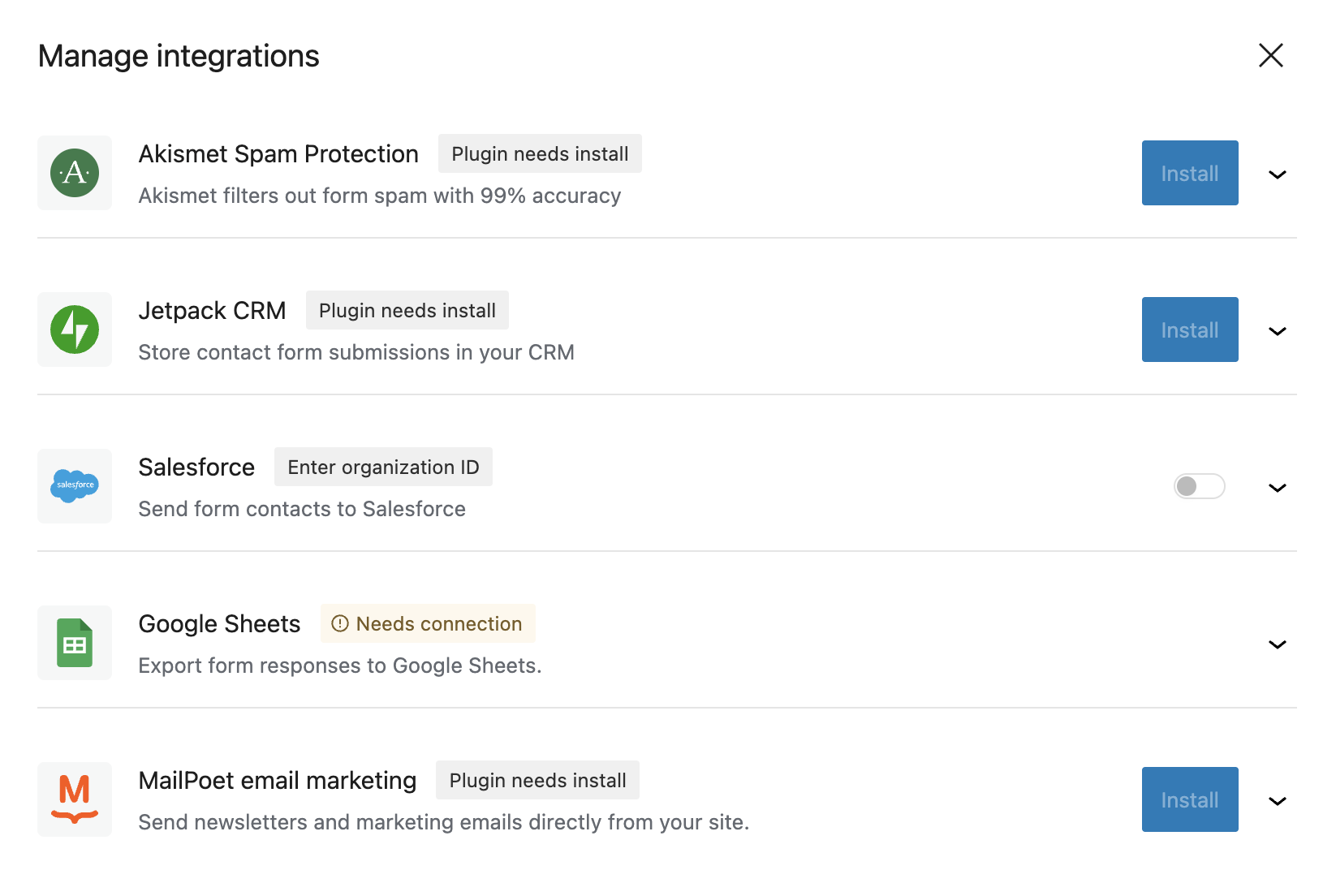
Task: Select the Salesforce integration title
Action: point(196,467)
